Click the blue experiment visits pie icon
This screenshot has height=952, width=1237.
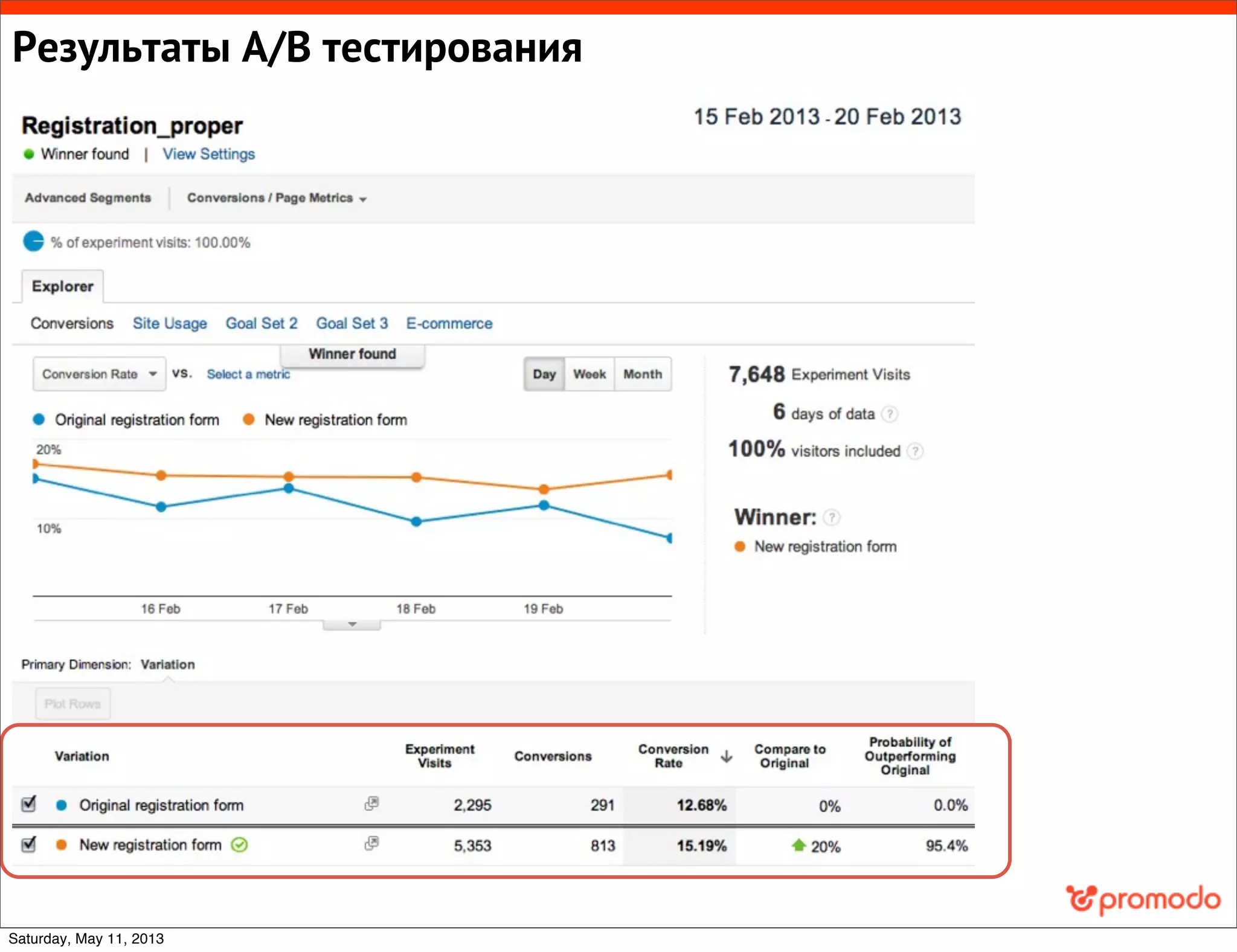34,242
